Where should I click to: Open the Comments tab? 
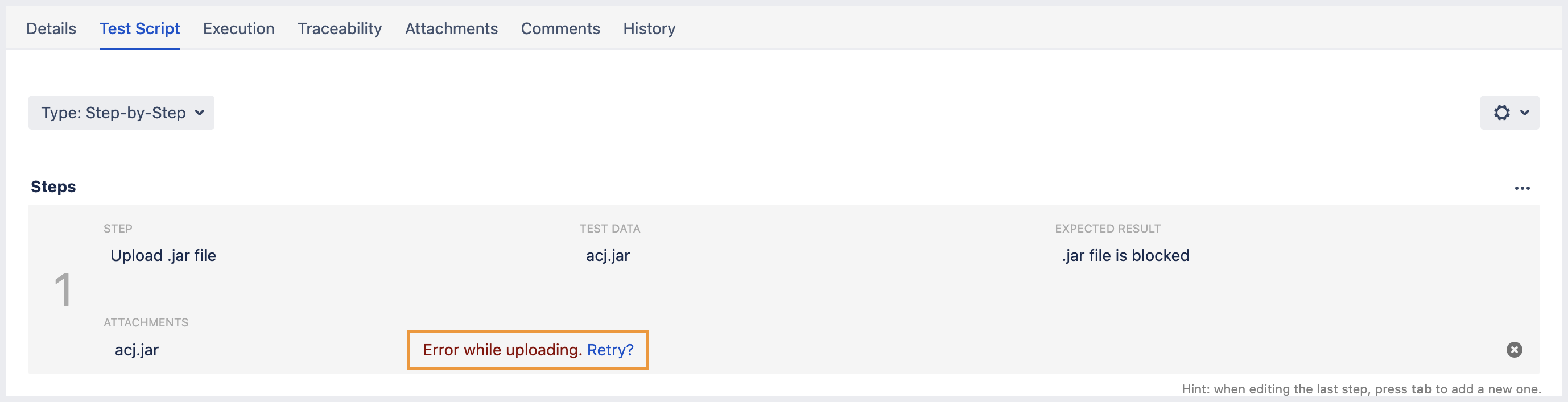click(560, 28)
